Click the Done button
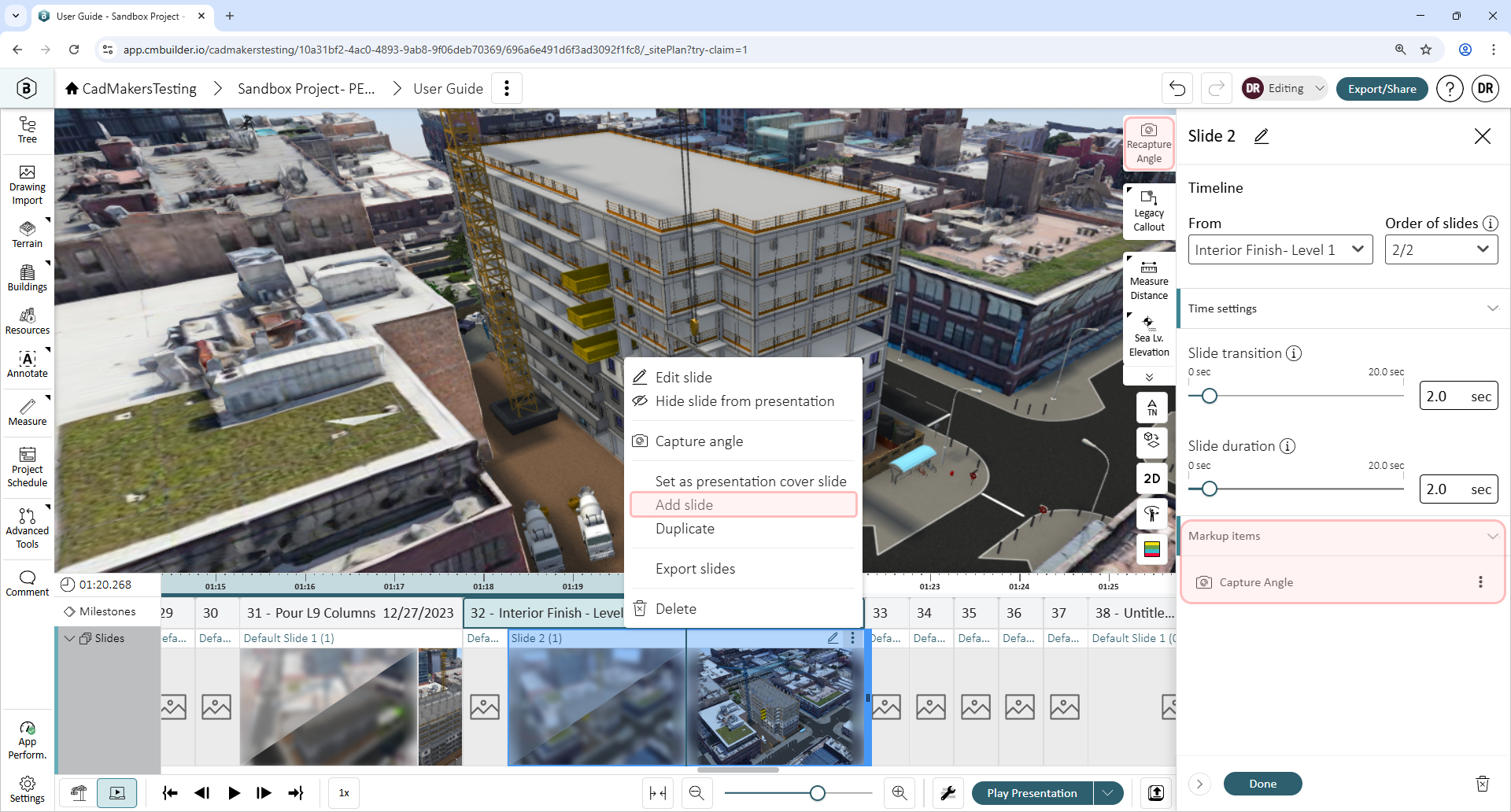1511x812 pixels. point(1262,784)
